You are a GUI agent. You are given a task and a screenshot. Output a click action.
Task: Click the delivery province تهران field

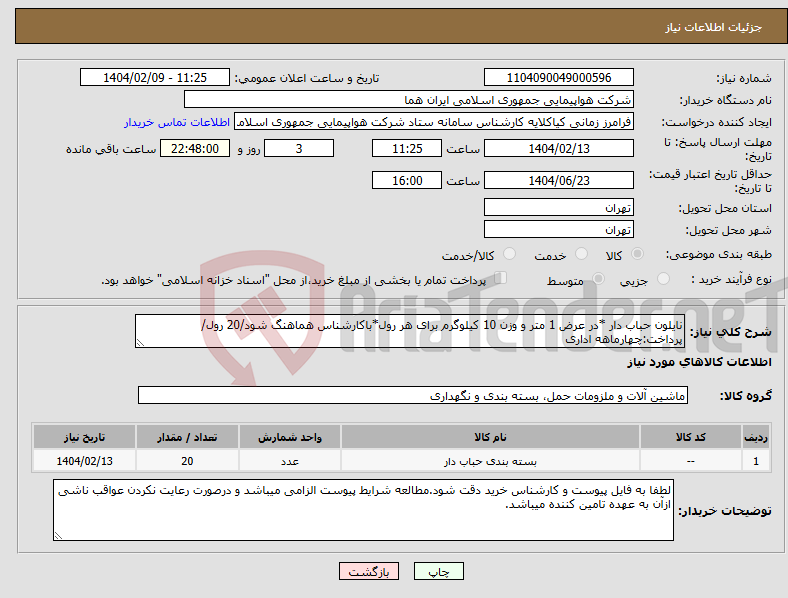coord(559,207)
